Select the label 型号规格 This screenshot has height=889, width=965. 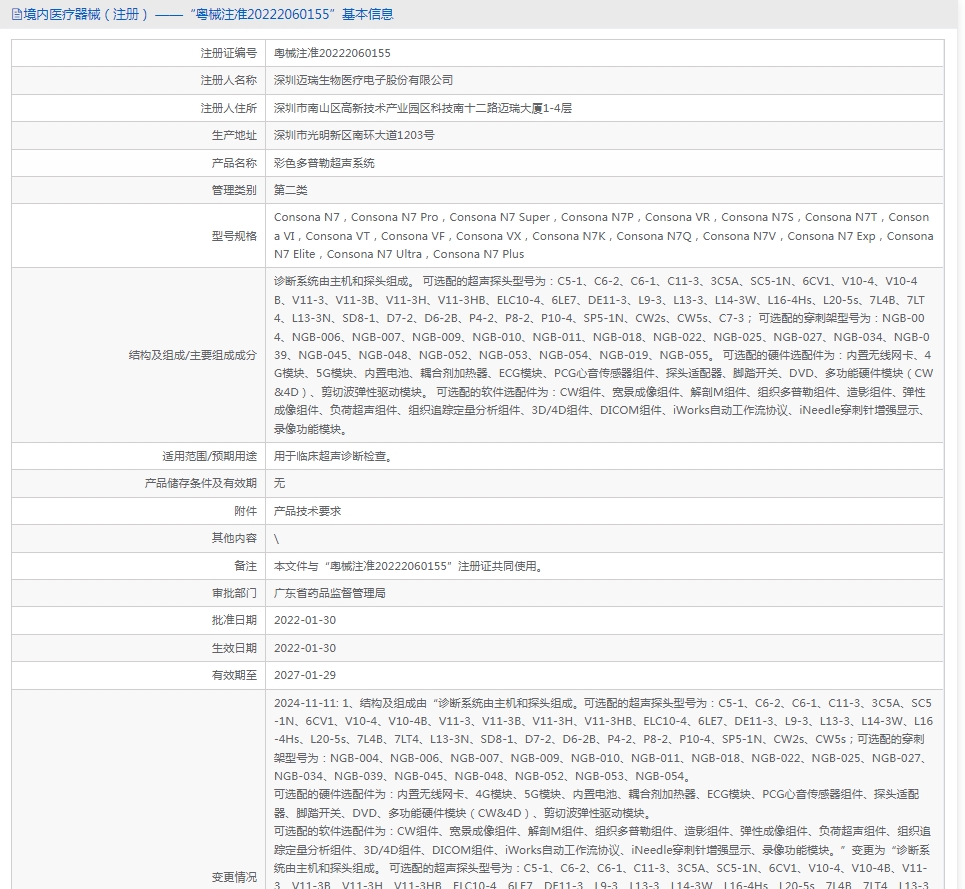tap(234, 236)
